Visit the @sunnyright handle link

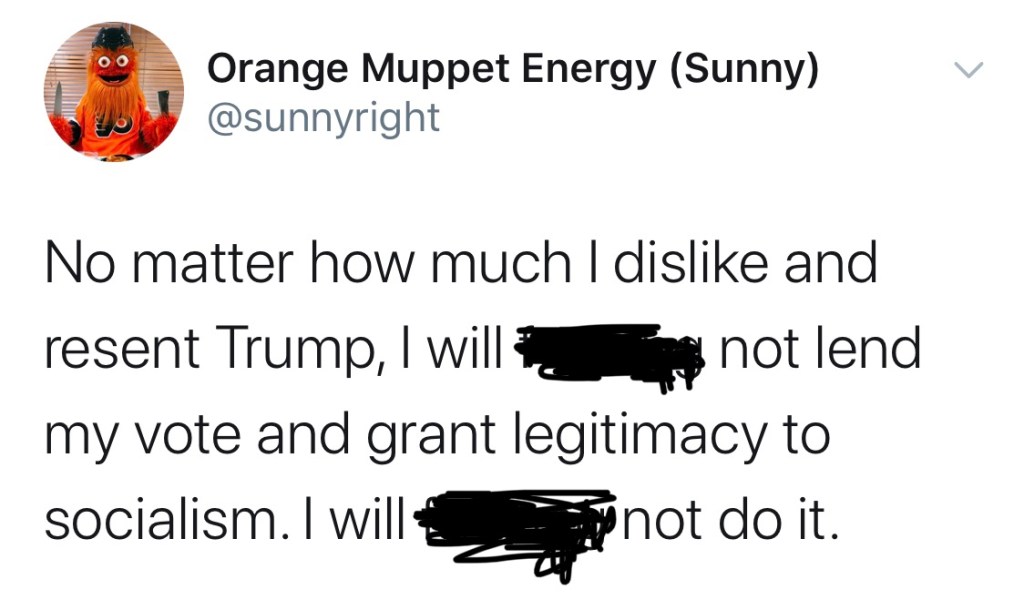[x=322, y=118]
